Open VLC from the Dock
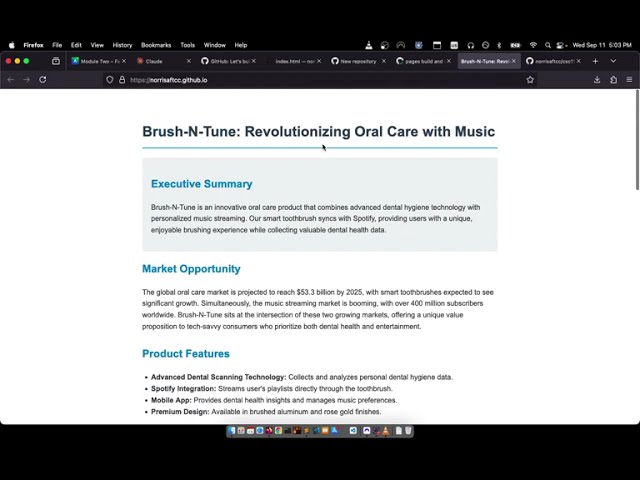Image resolution: width=640 pixels, height=480 pixels. 385,431
